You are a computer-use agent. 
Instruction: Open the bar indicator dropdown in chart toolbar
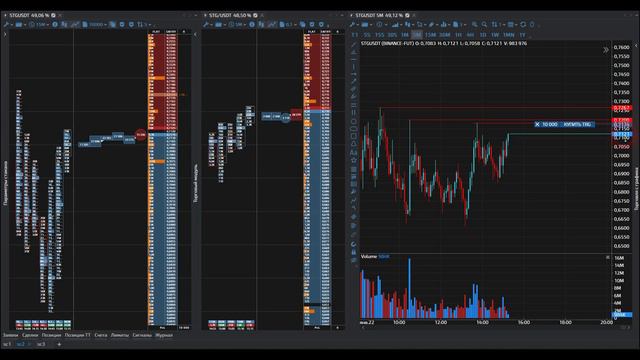397,24
